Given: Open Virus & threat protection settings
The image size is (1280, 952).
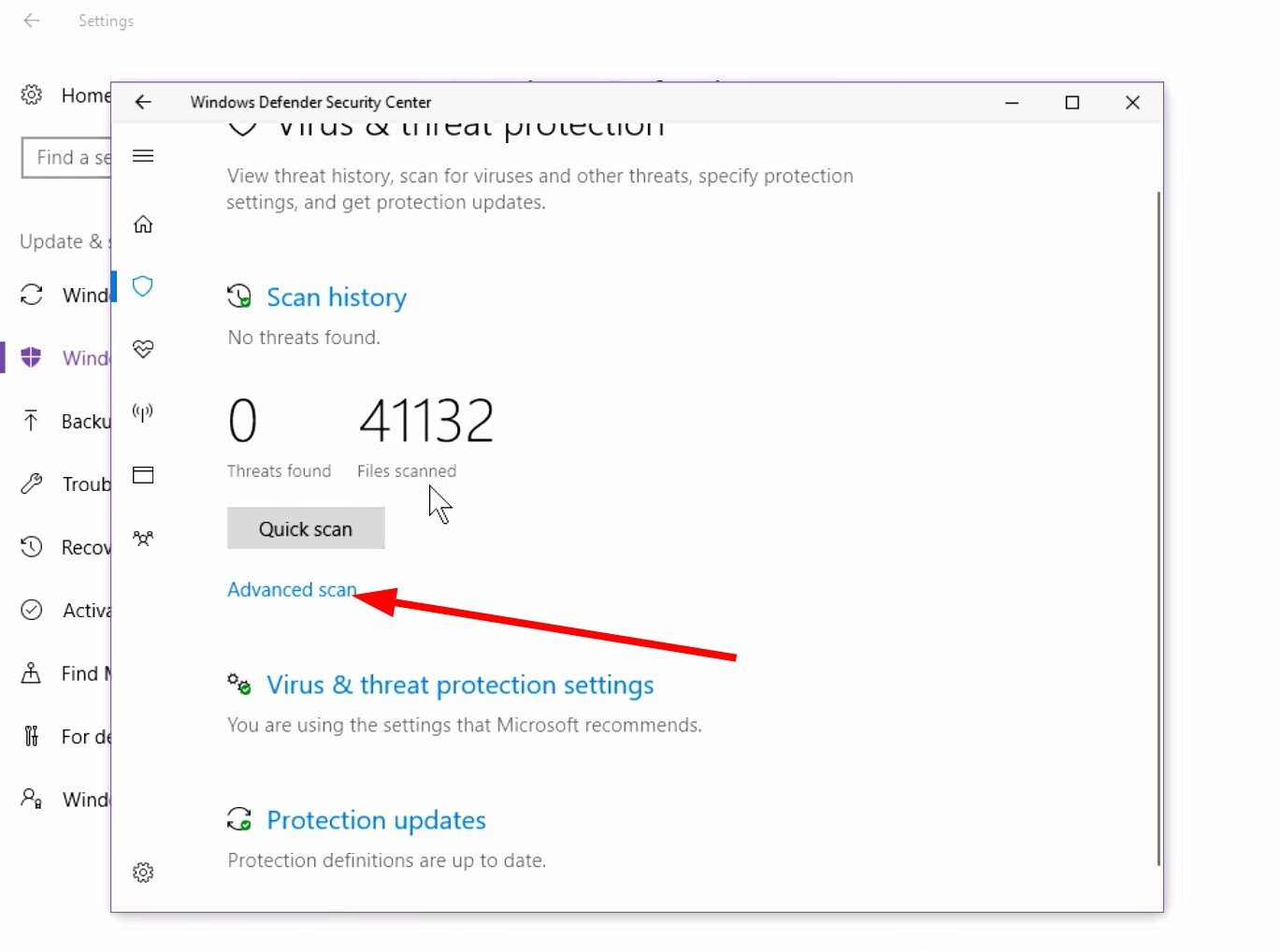Looking at the screenshot, I should [460, 685].
